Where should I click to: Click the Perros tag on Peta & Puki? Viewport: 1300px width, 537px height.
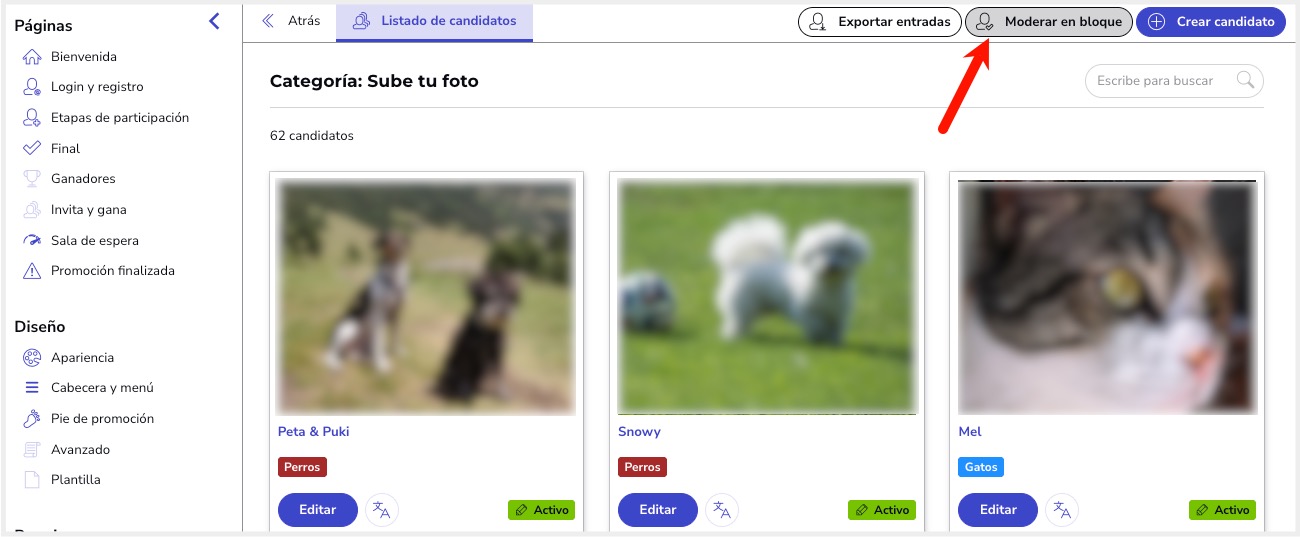pos(302,467)
